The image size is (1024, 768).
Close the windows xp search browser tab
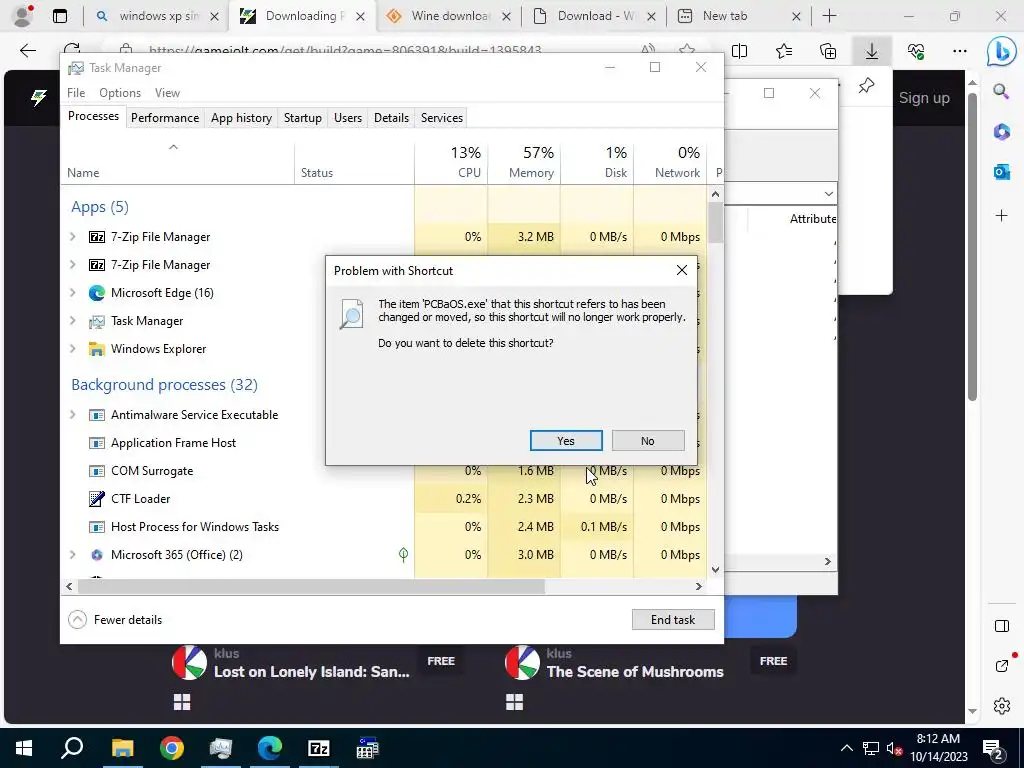pyautogui.click(x=214, y=17)
